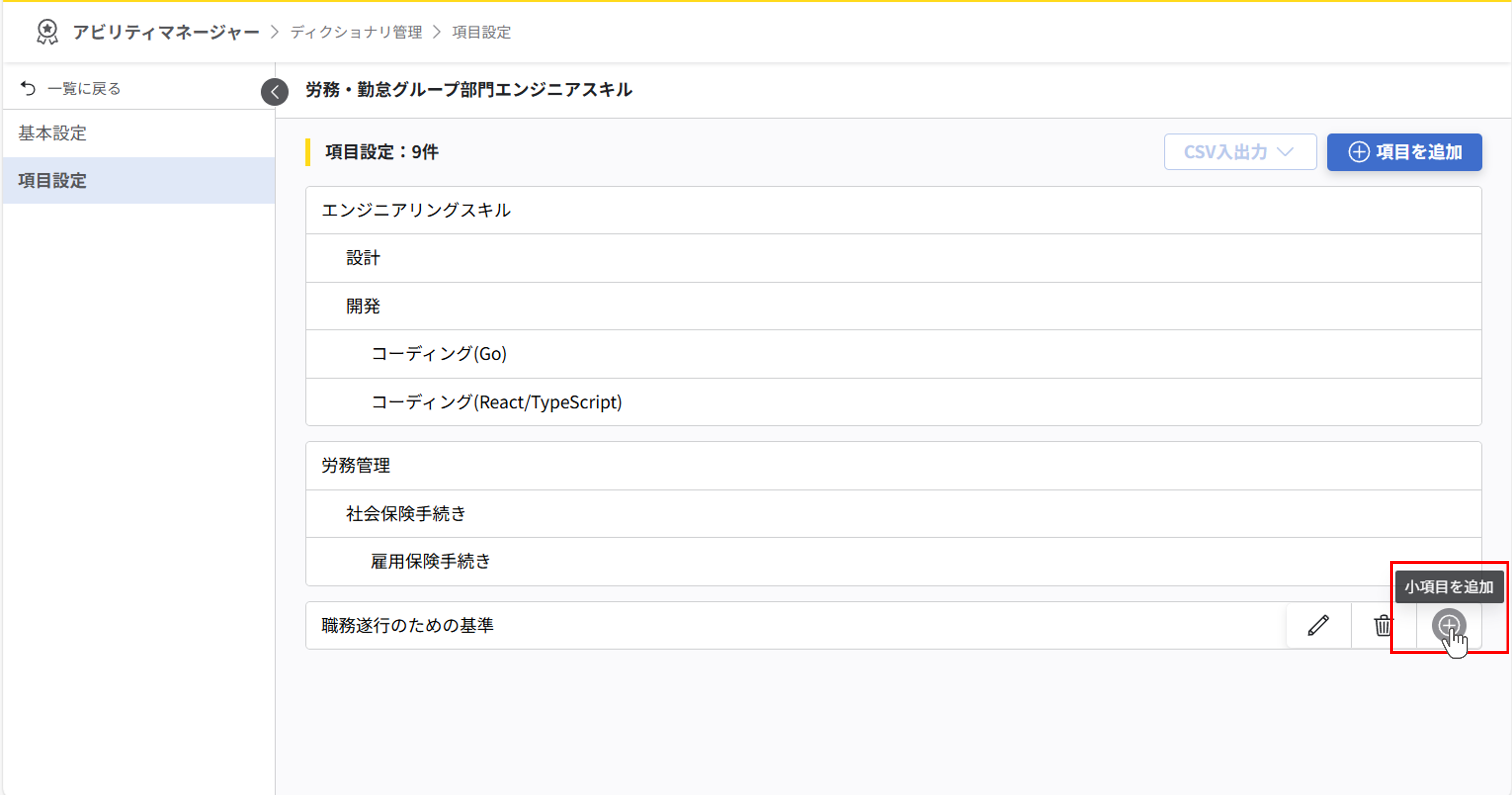Click the Ability Manager badge logo icon

pyautogui.click(x=47, y=32)
